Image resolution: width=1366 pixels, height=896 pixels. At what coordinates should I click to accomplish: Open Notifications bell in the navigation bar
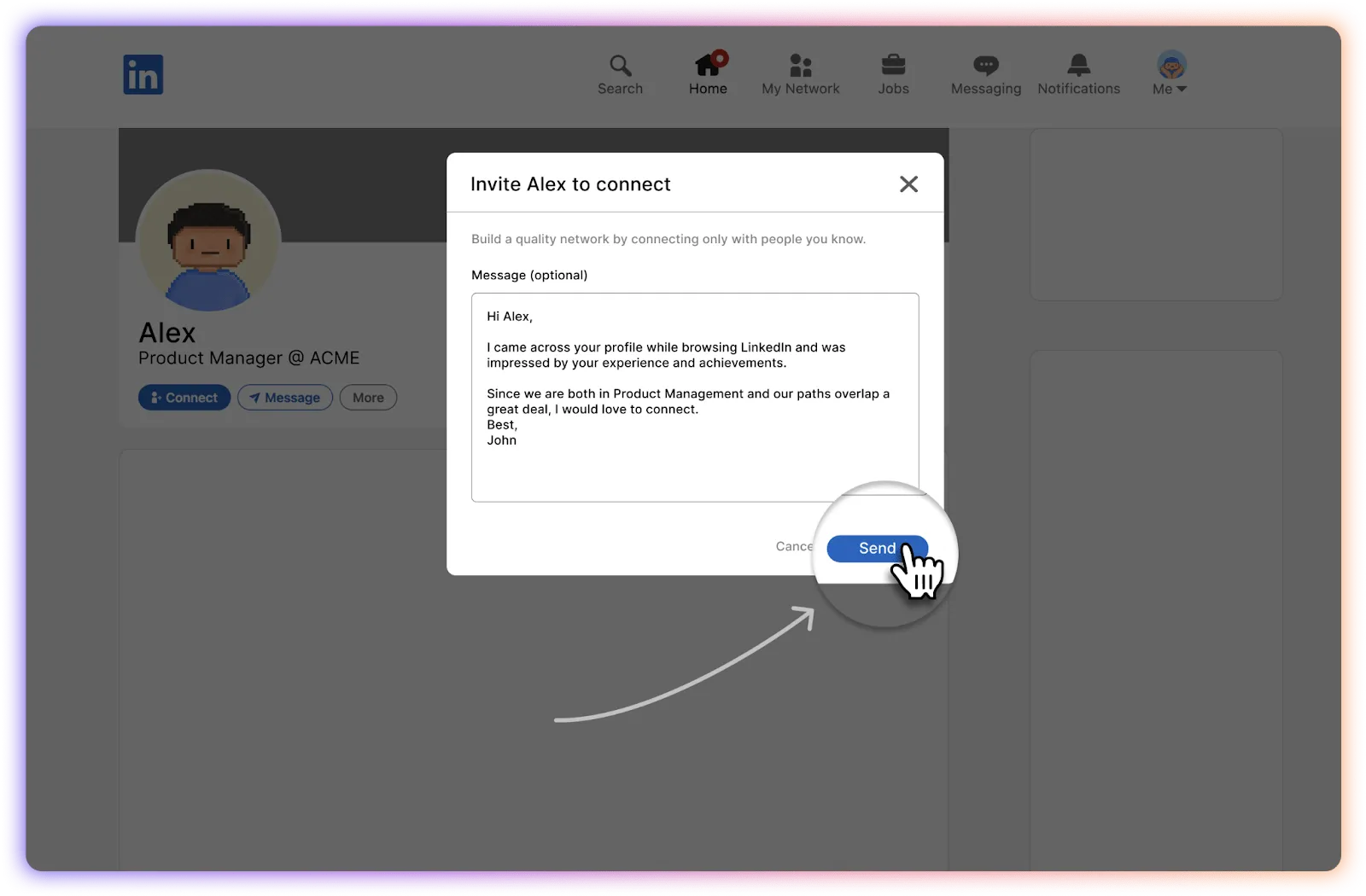click(1078, 74)
